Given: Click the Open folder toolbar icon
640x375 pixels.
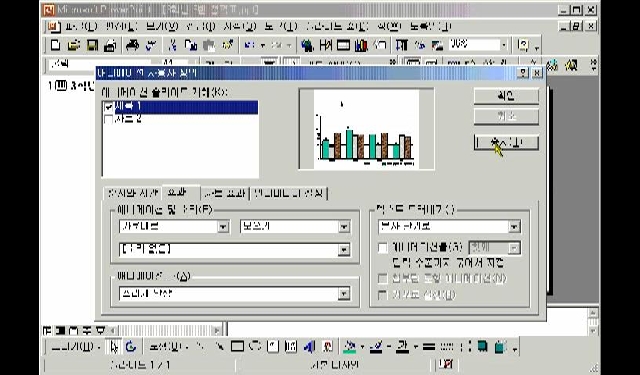Looking at the screenshot, I should (x=74, y=45).
